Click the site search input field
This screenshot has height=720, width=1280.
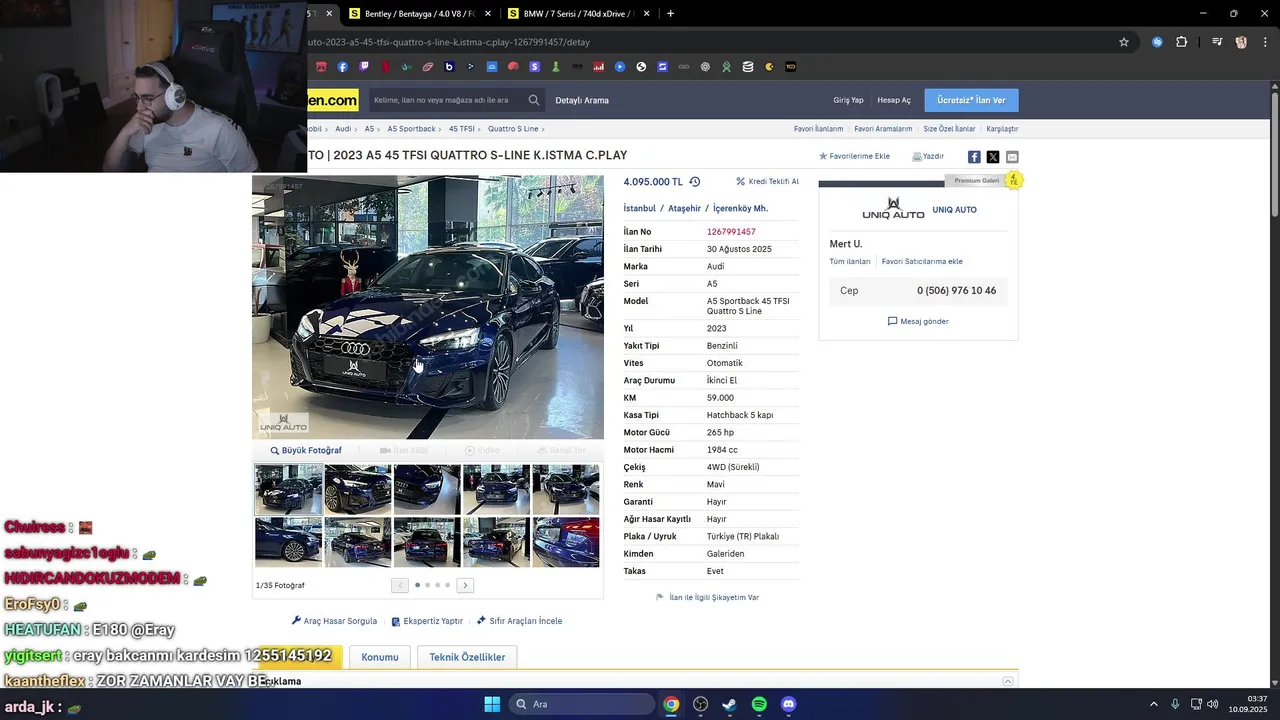(x=445, y=100)
